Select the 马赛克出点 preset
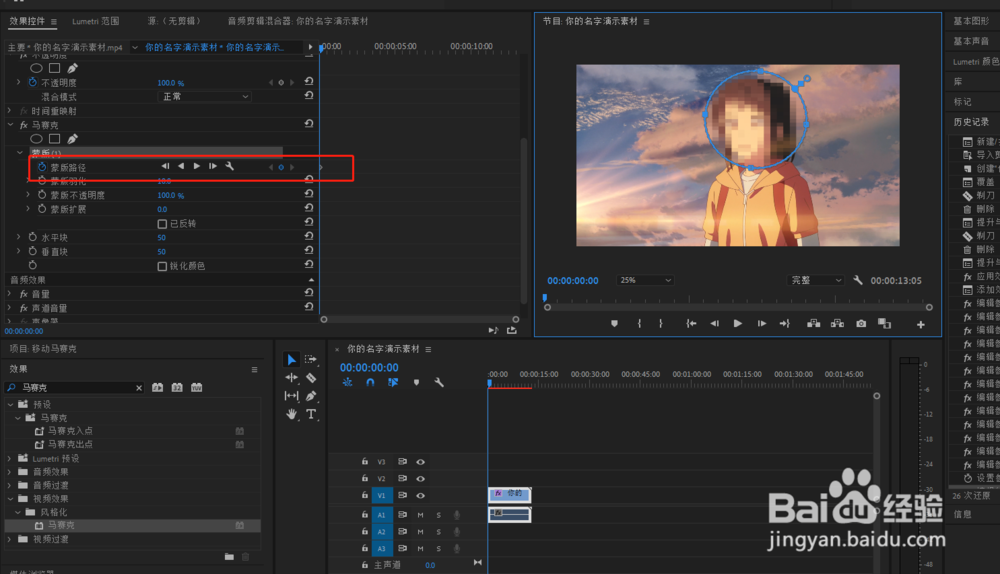 coord(70,445)
